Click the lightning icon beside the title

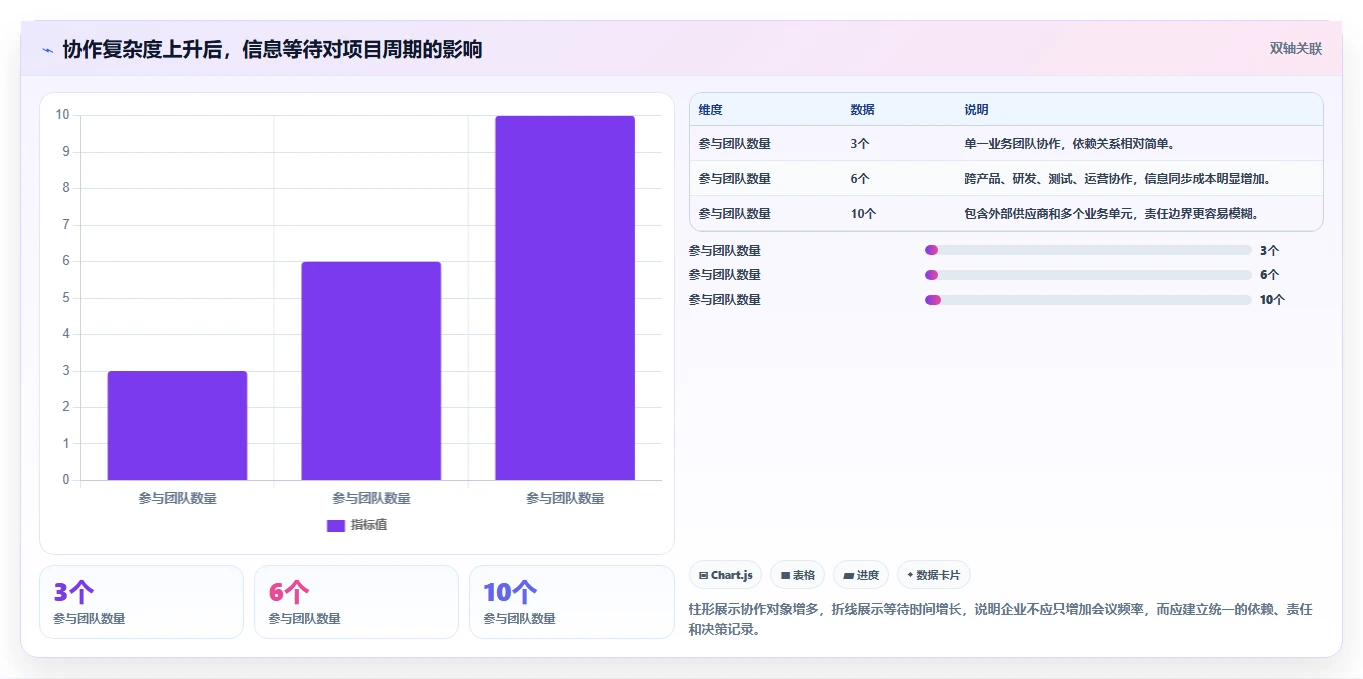pyautogui.click(x=47, y=49)
